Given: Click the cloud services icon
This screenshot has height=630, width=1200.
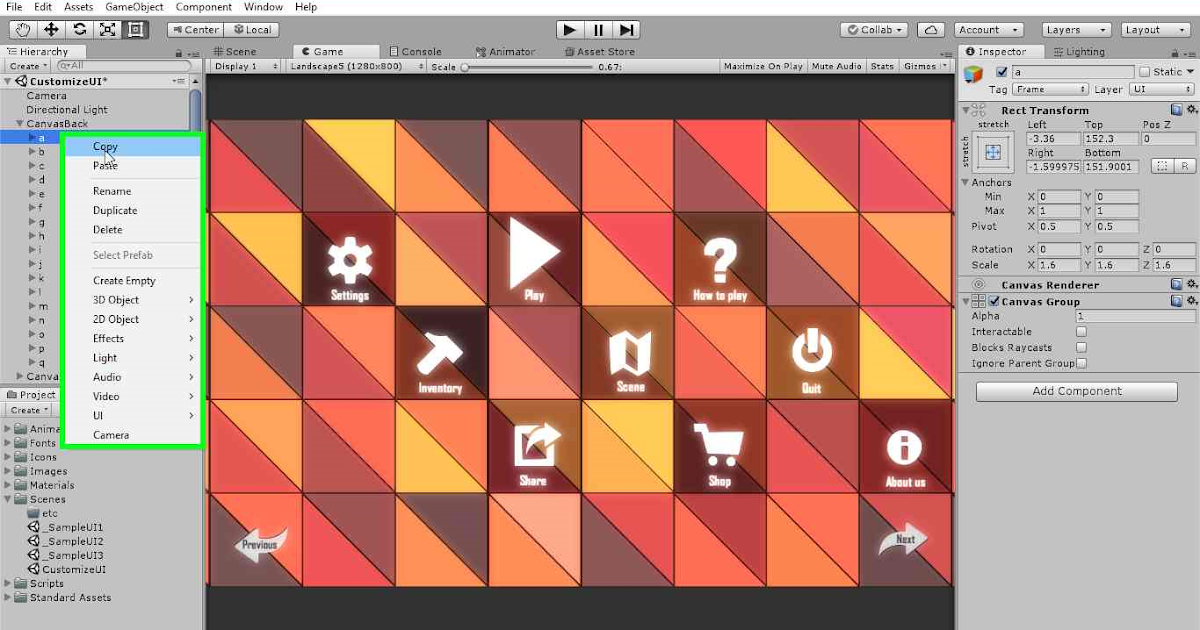Looking at the screenshot, I should [x=931, y=29].
